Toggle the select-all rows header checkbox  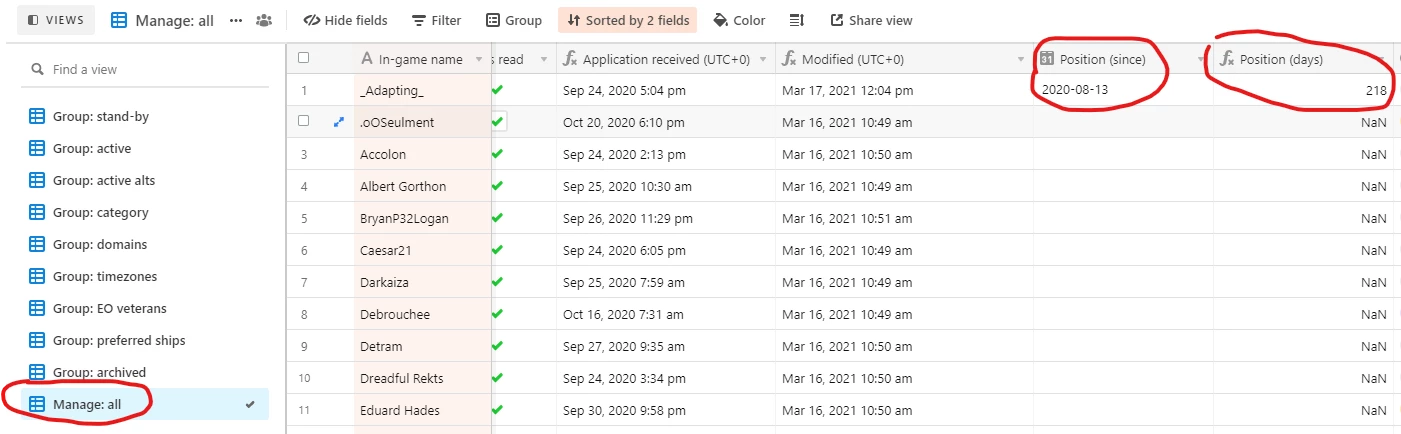tap(304, 58)
